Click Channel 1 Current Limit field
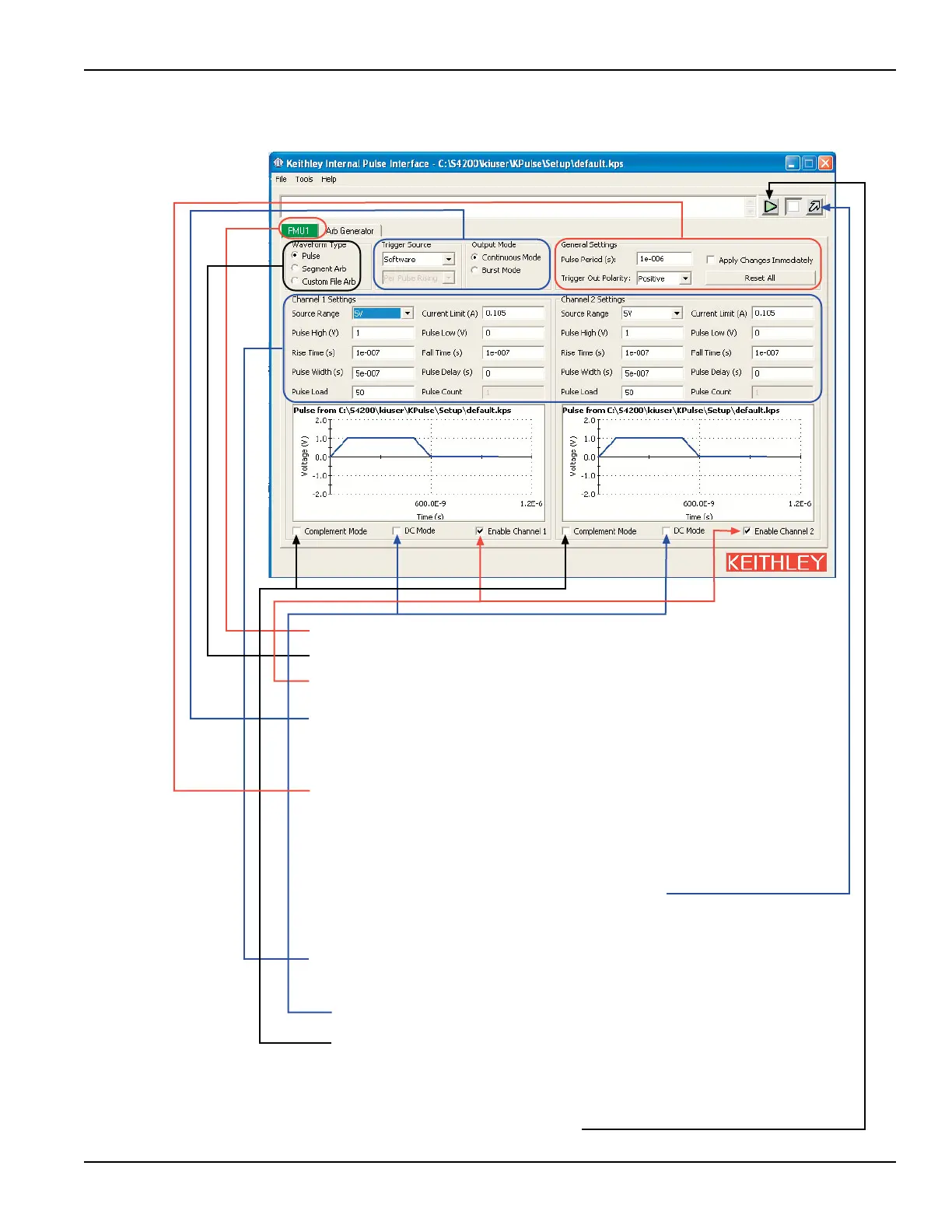952x1232 pixels. coord(513,313)
